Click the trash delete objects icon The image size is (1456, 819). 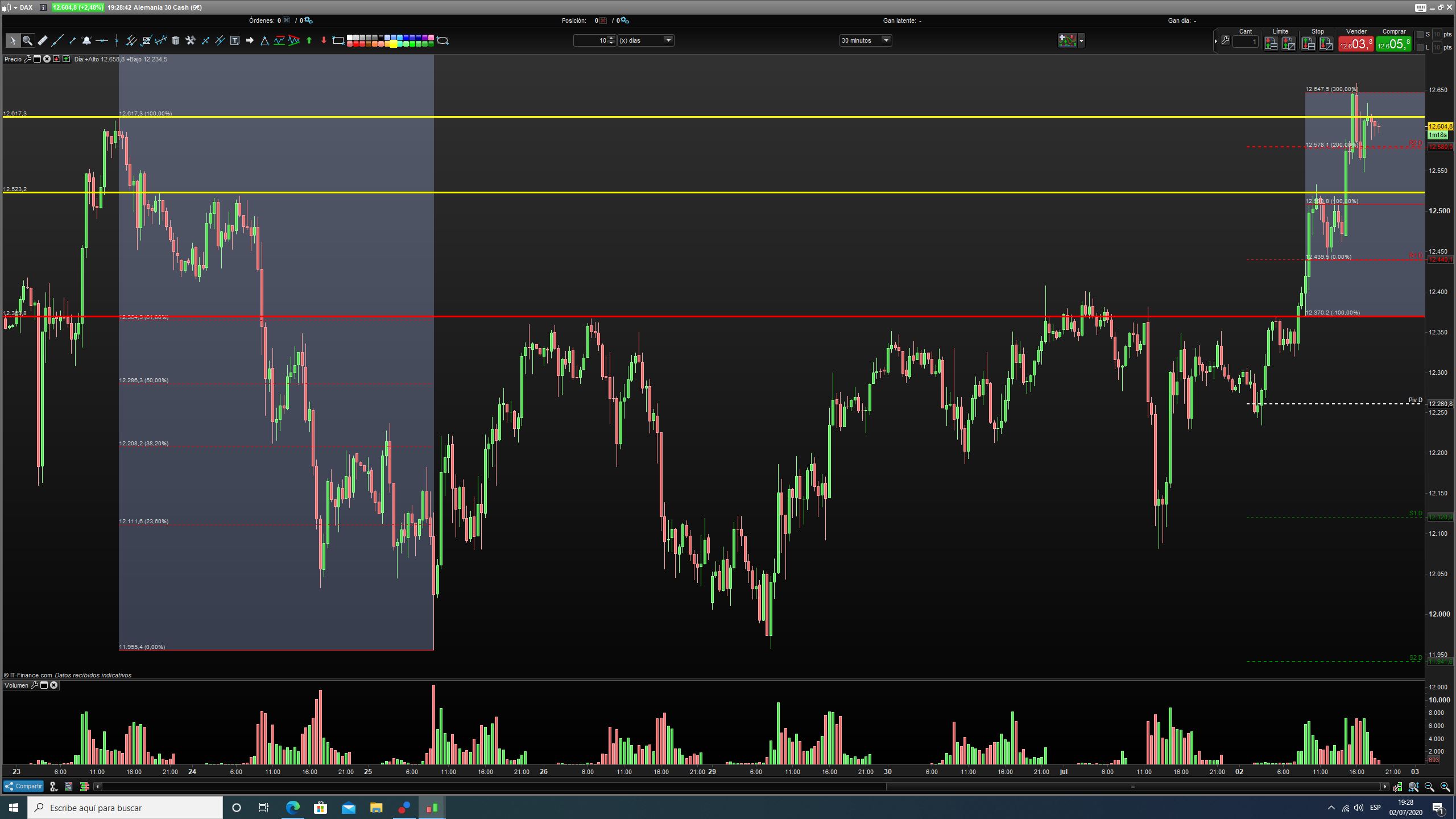click(176, 40)
